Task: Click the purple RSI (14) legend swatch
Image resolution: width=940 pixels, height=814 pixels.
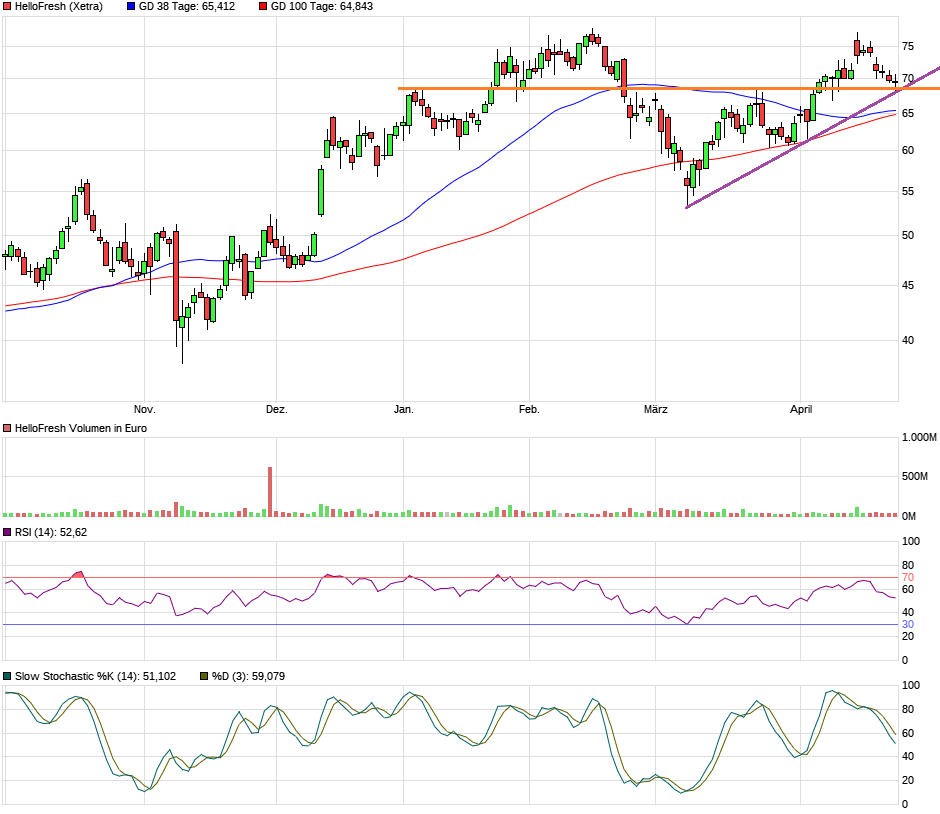Action: tap(7, 532)
